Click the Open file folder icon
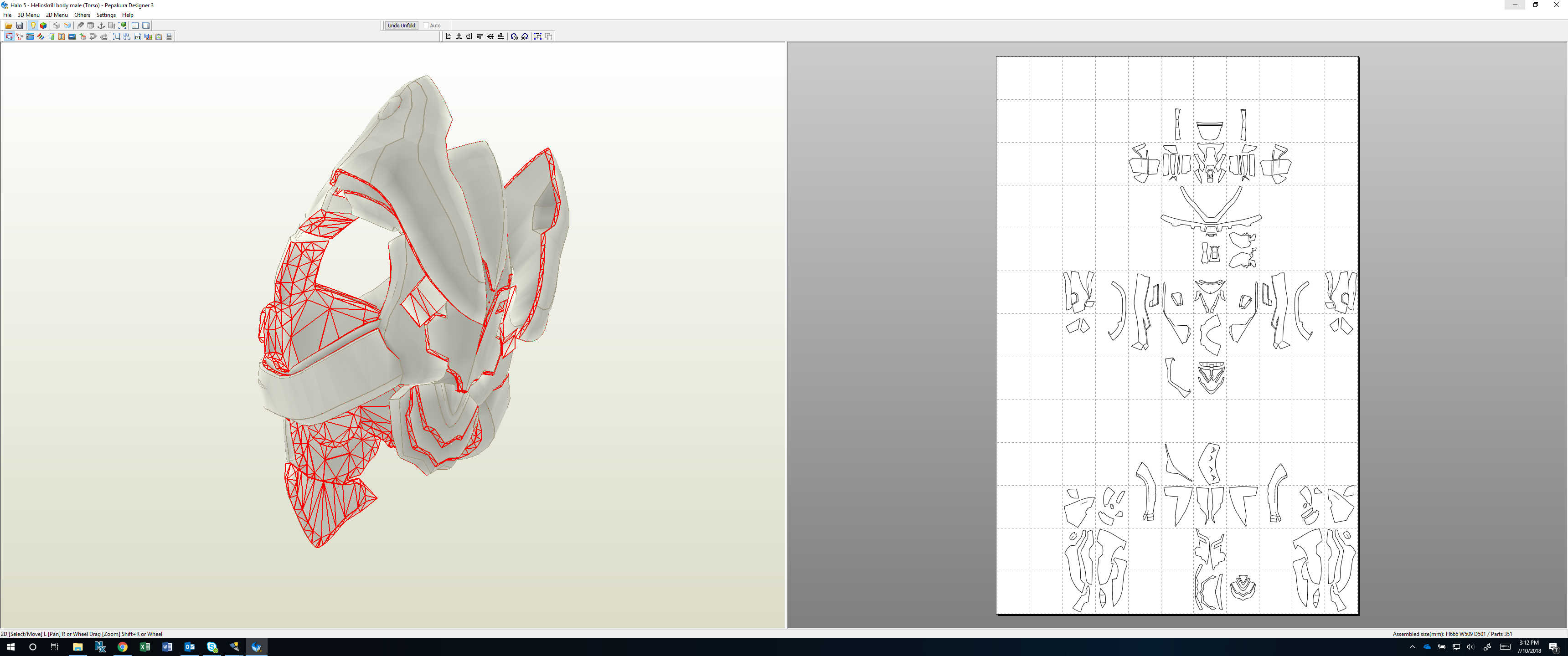This screenshot has height=656, width=1568. pyautogui.click(x=9, y=26)
